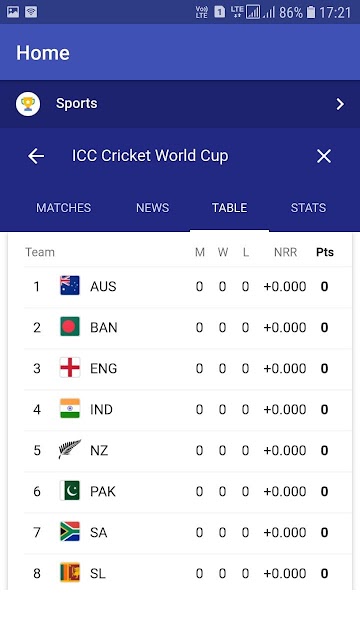Tap the Sports trophy icon
Image resolution: width=360 pixels, height=640 pixels.
[x=28, y=104]
